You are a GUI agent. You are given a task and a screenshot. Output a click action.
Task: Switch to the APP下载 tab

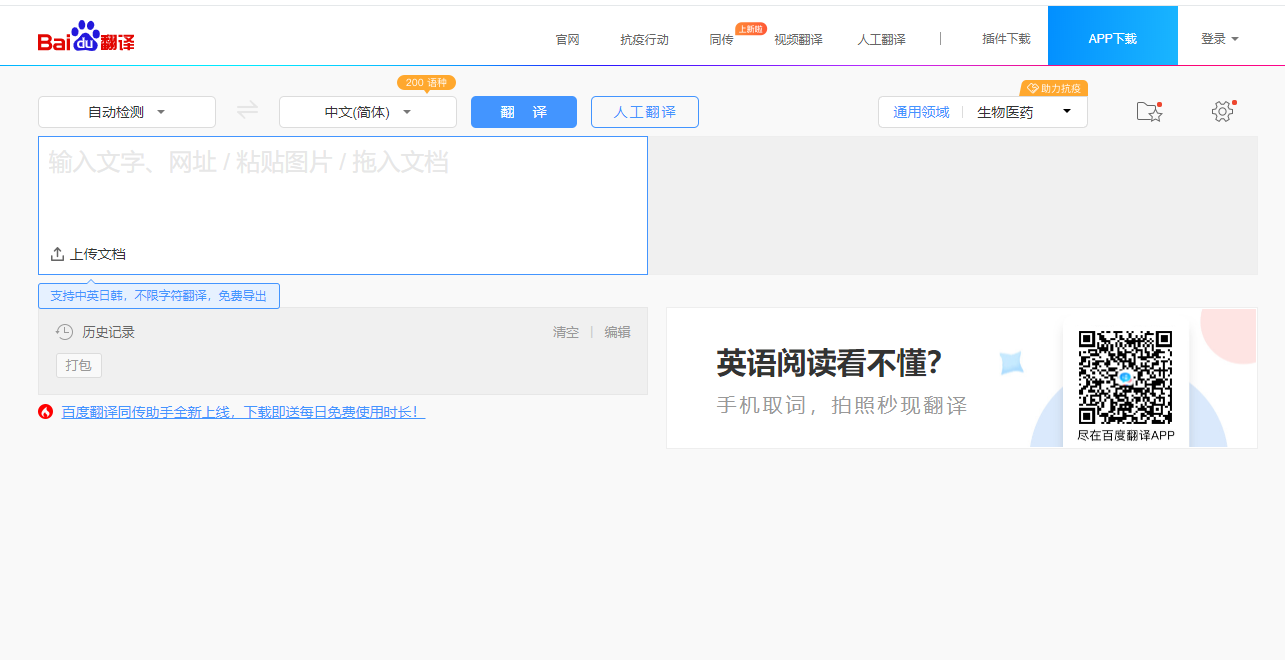click(x=1112, y=35)
